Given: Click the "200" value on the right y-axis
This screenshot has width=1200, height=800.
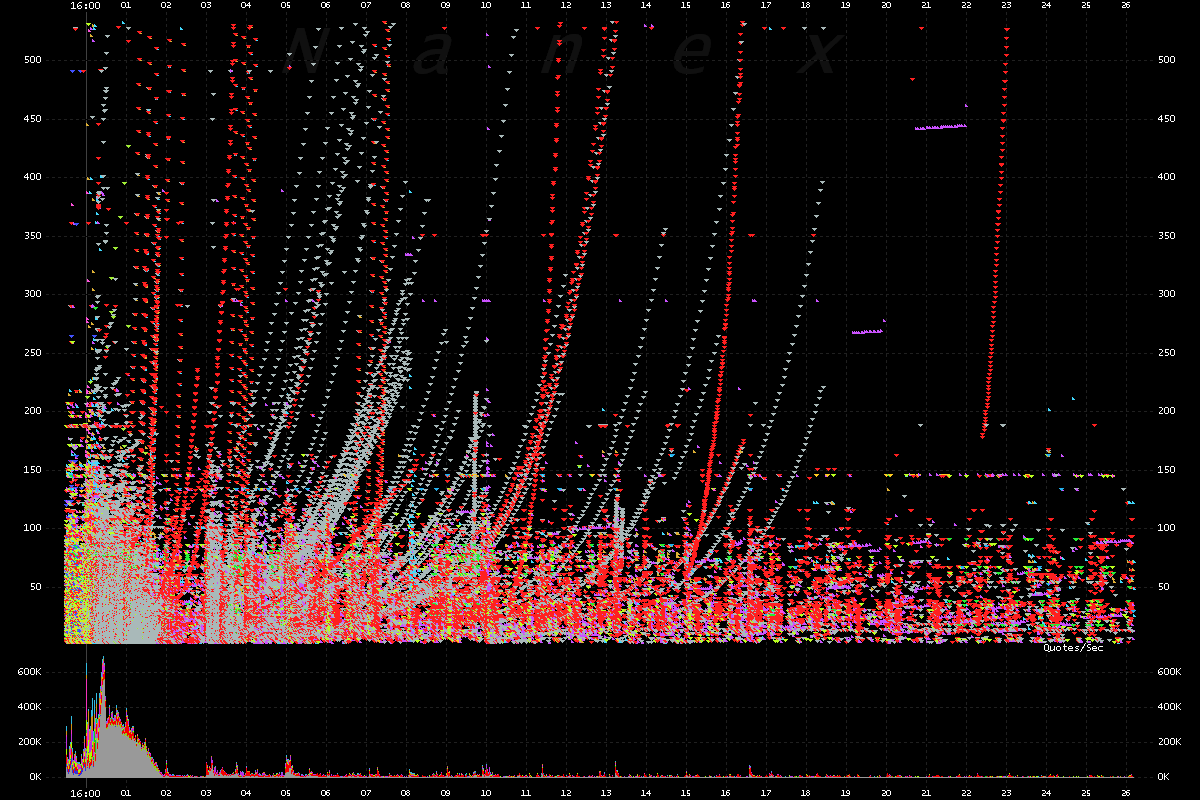Looking at the screenshot, I should click(x=1167, y=410).
